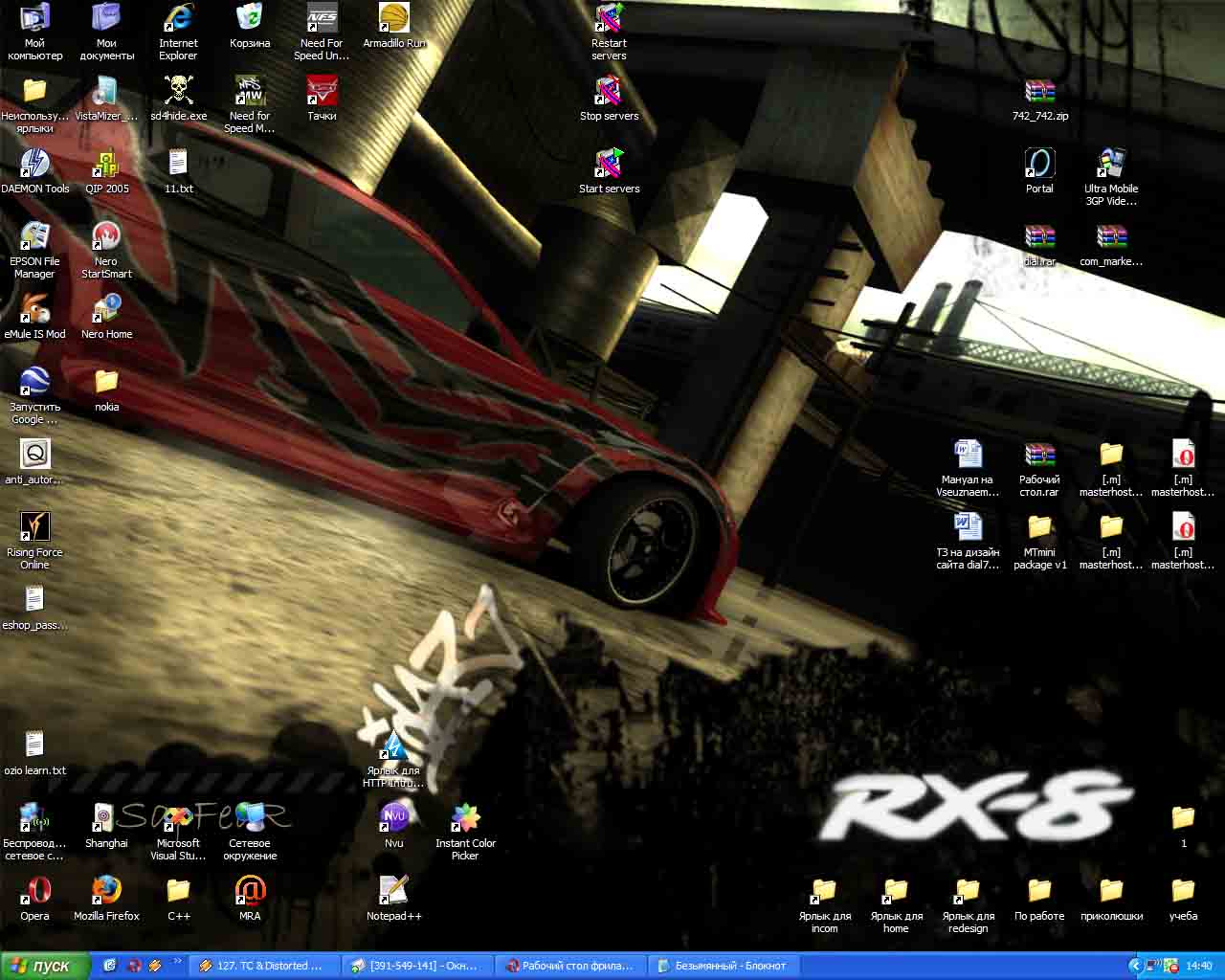Launch DAEMON Tools from the desktop
The image size is (1225, 980).
(34, 172)
